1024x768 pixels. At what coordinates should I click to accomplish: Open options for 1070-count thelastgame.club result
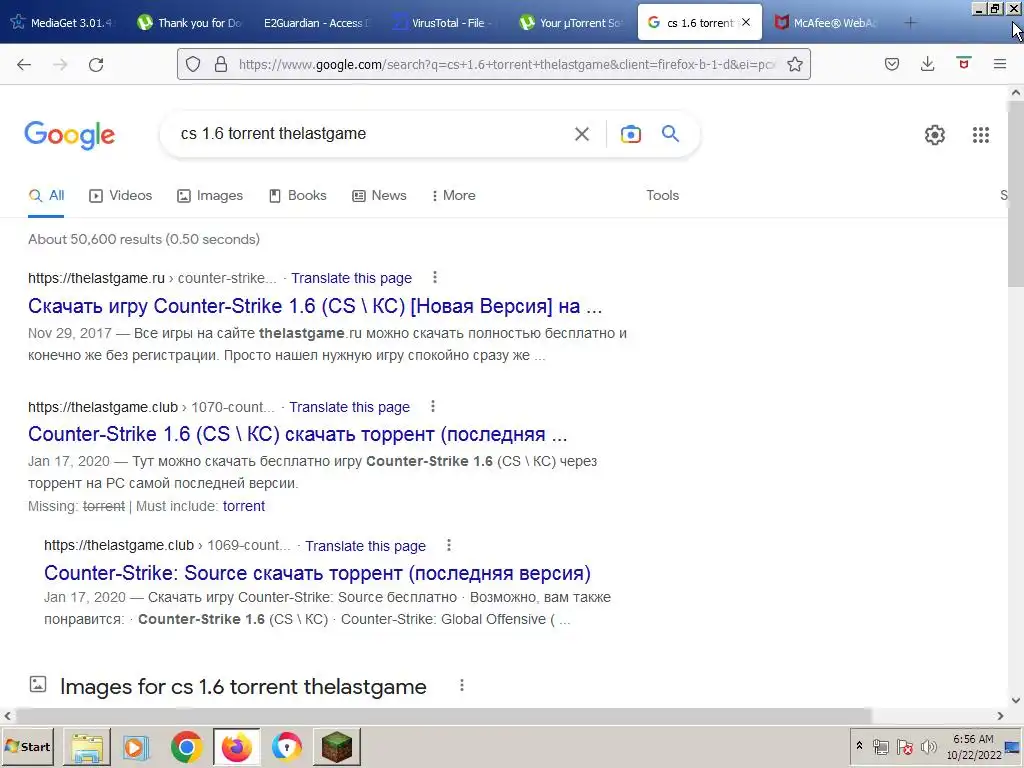point(433,406)
